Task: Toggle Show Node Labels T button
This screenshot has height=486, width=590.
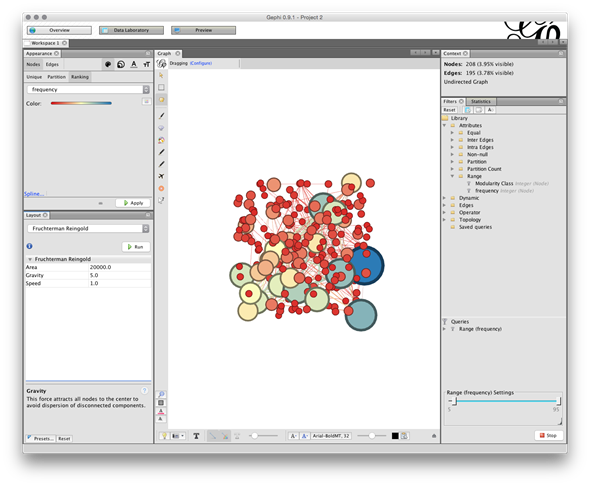Action: [x=196, y=436]
